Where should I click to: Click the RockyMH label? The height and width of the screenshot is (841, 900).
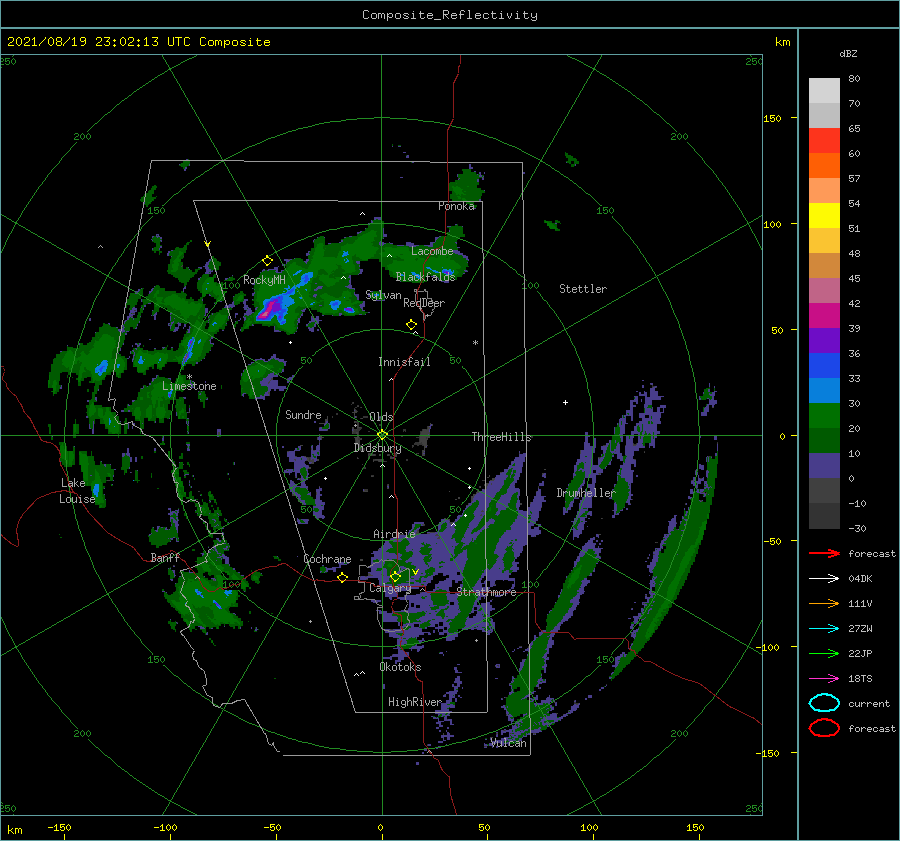point(264,280)
